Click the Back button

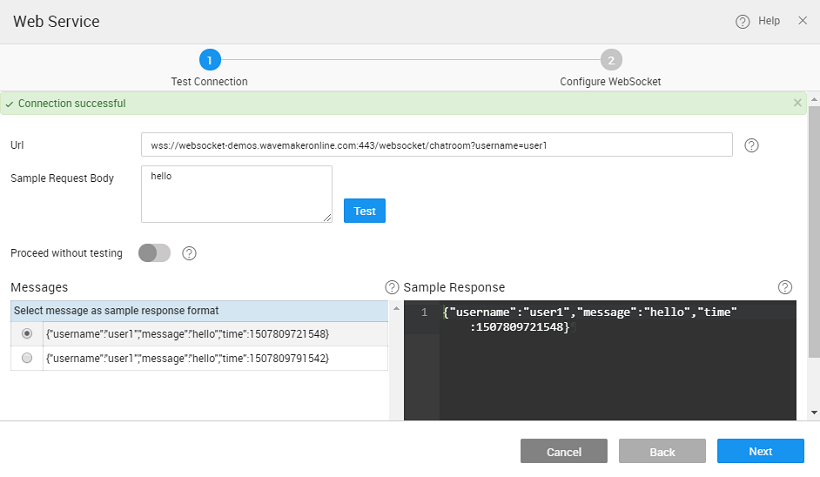[x=662, y=451]
